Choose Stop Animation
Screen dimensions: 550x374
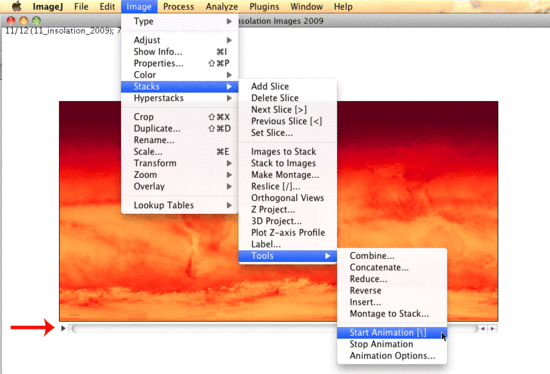click(392, 344)
